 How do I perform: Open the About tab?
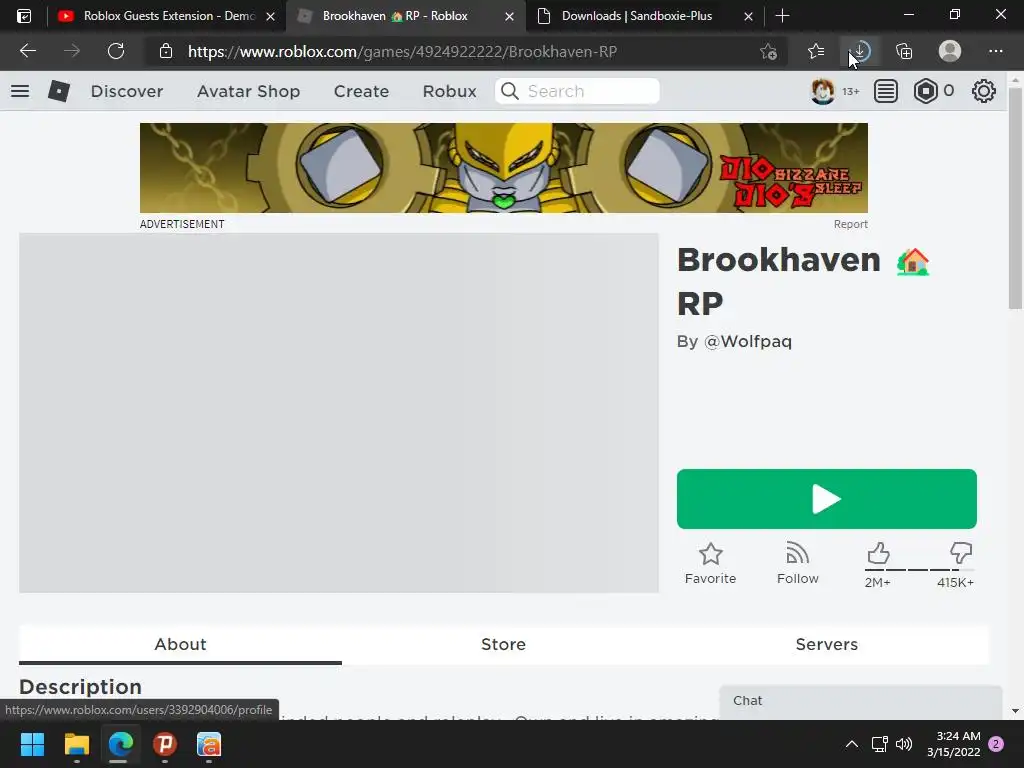point(180,644)
